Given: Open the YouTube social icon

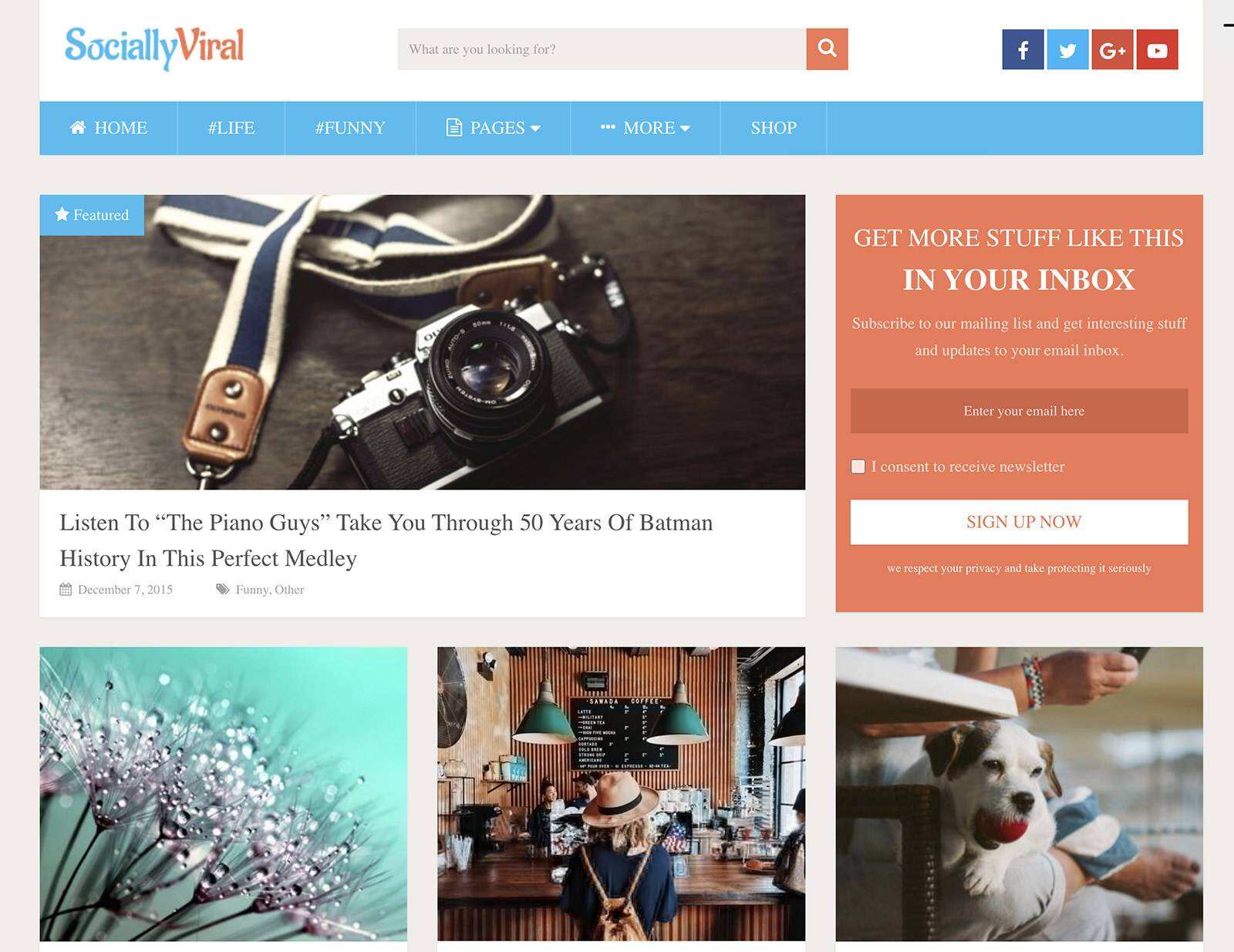Looking at the screenshot, I should click(x=1157, y=50).
